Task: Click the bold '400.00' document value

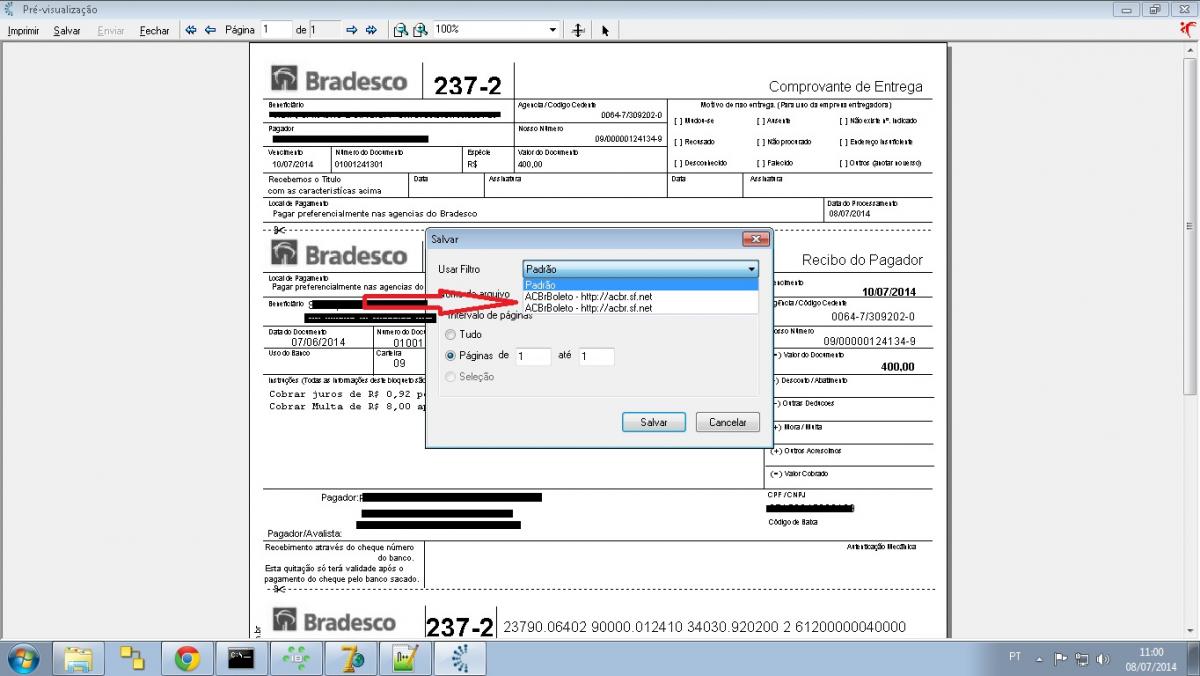Action: [897, 367]
